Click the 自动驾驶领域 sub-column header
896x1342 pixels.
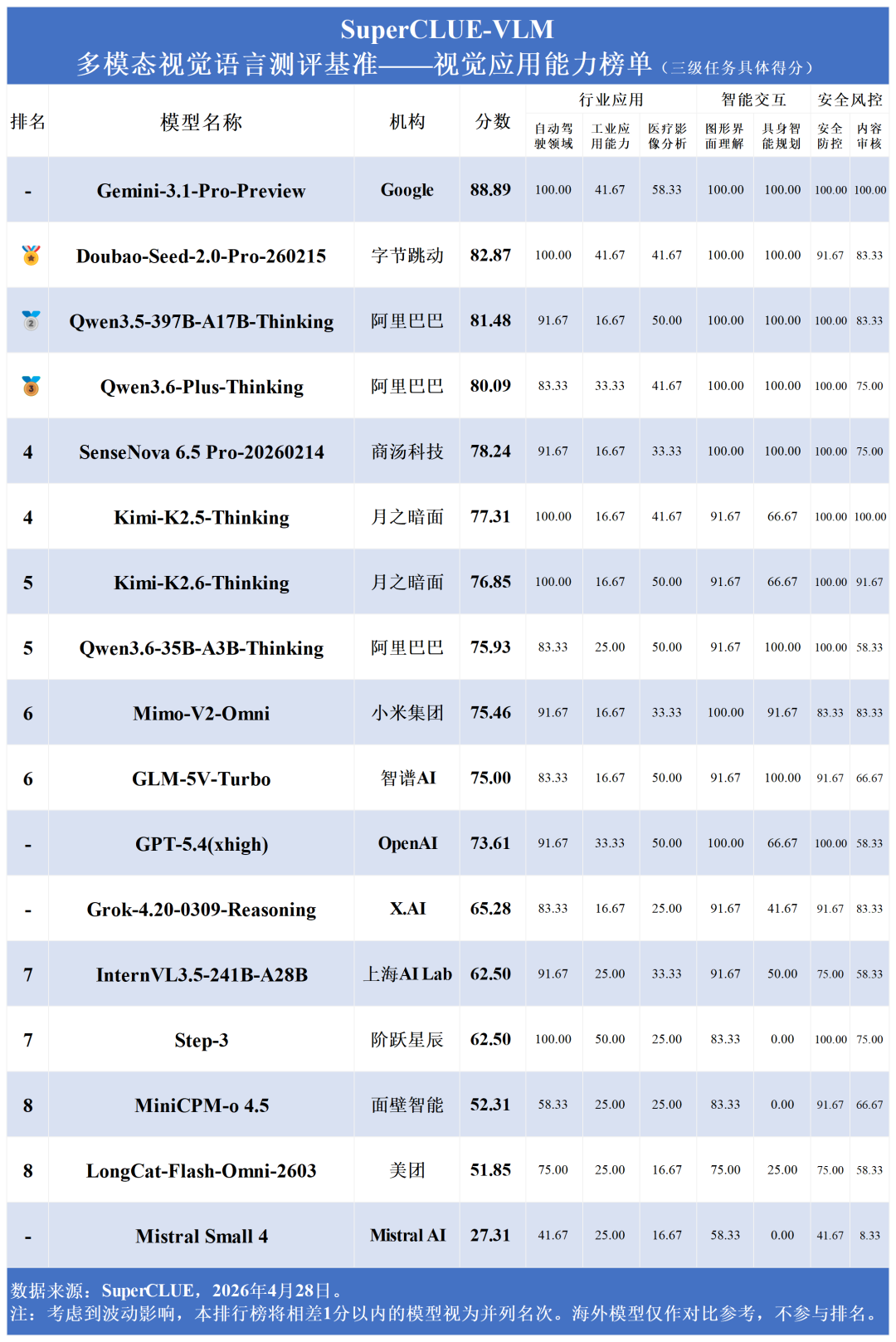coord(553,136)
